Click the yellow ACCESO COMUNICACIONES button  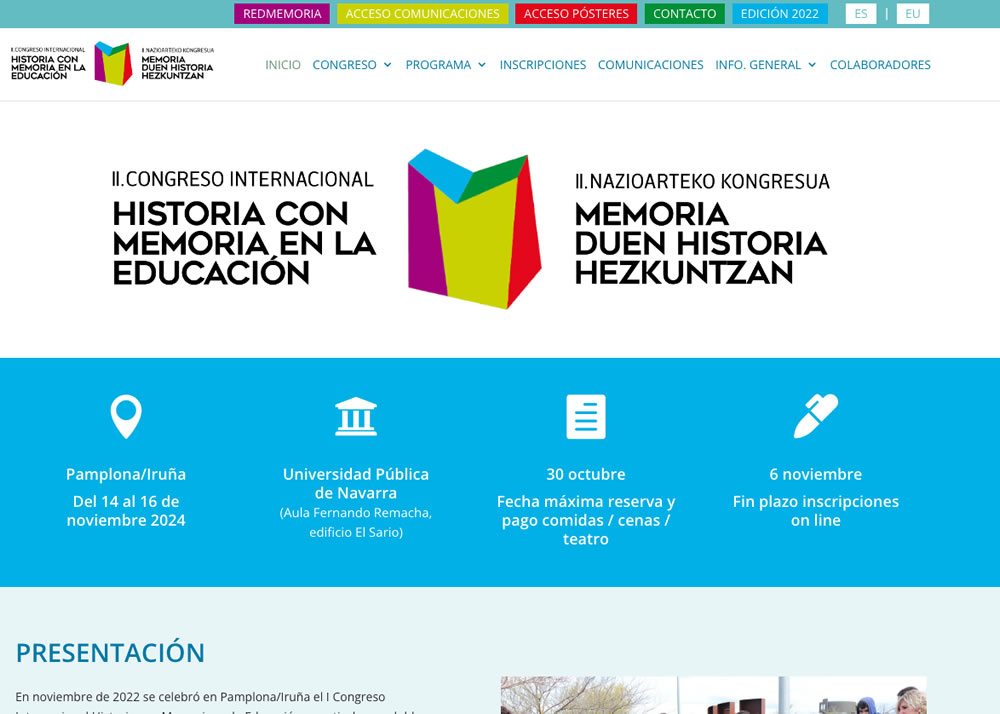[422, 14]
